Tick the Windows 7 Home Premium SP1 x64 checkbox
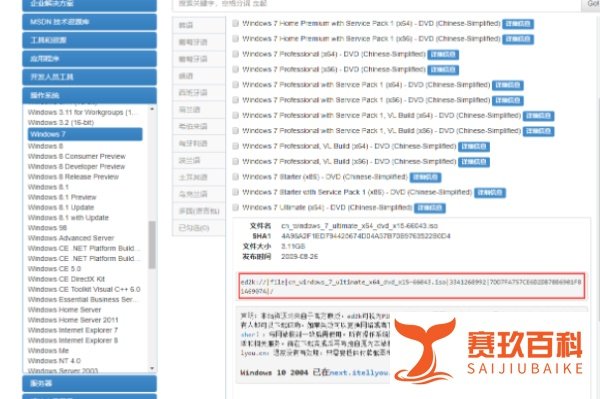The width and height of the screenshot is (600, 399). coord(235,23)
